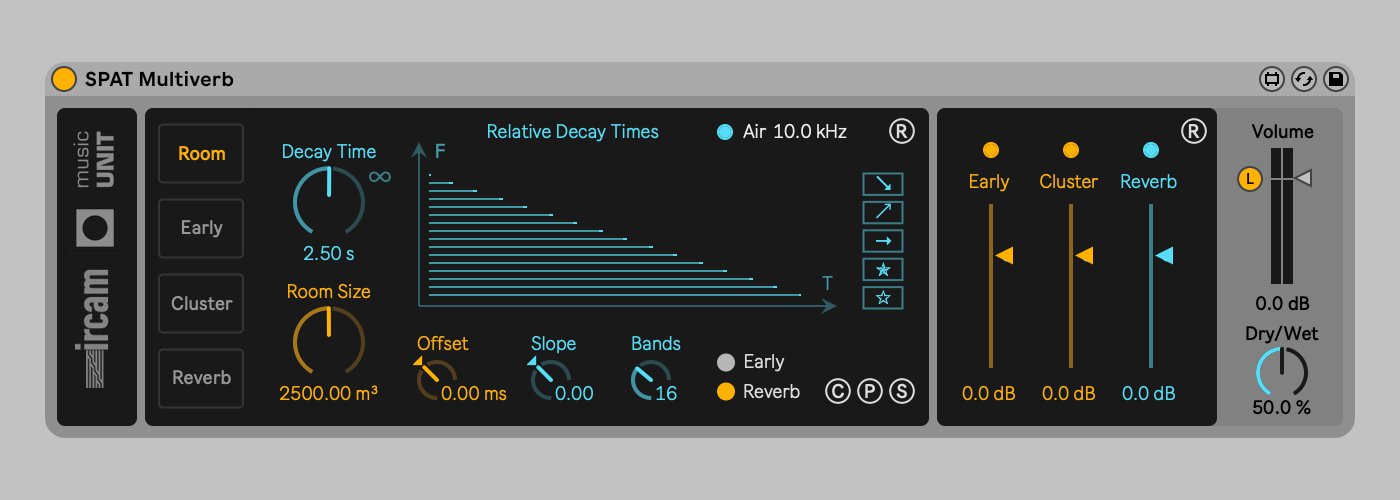The width and height of the screenshot is (1400, 500).
Task: Click the Dry/Wet knob
Action: tap(1282, 373)
